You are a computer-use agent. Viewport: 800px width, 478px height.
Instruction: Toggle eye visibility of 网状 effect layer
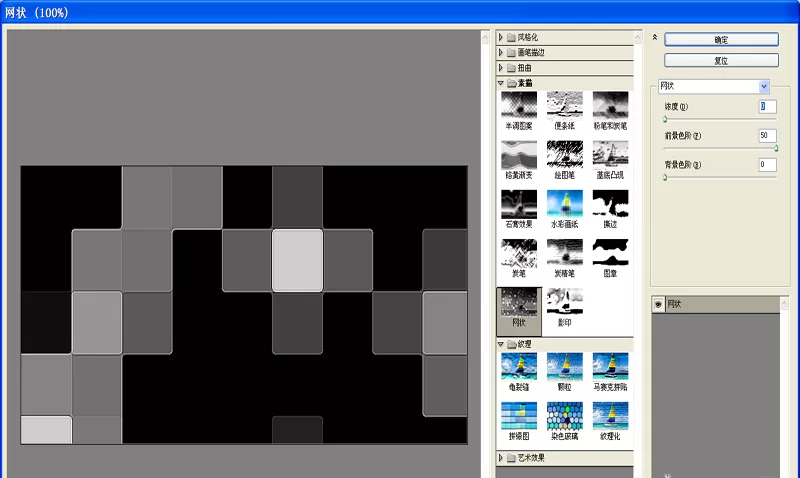click(658, 305)
